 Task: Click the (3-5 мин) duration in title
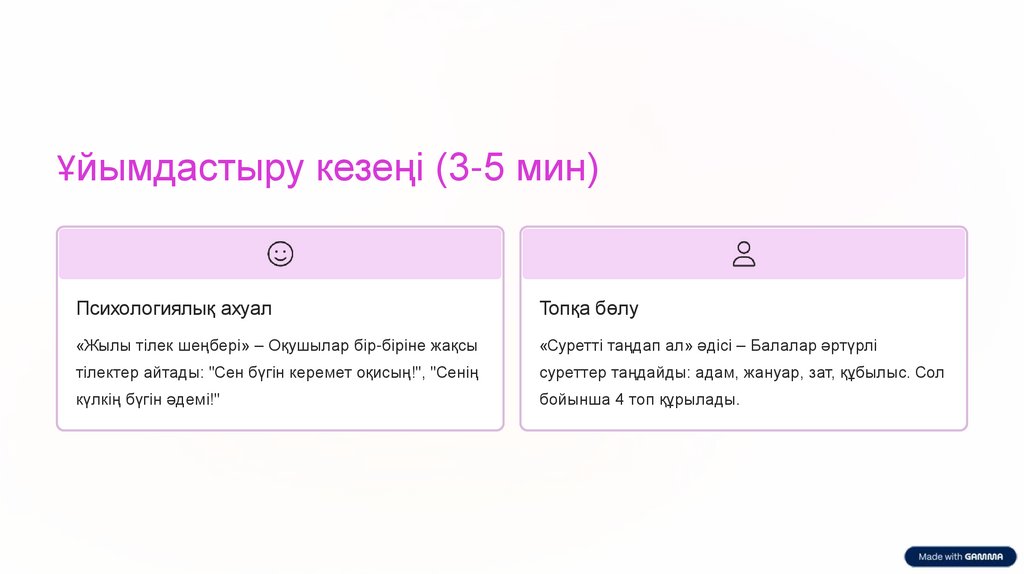pos(516,169)
